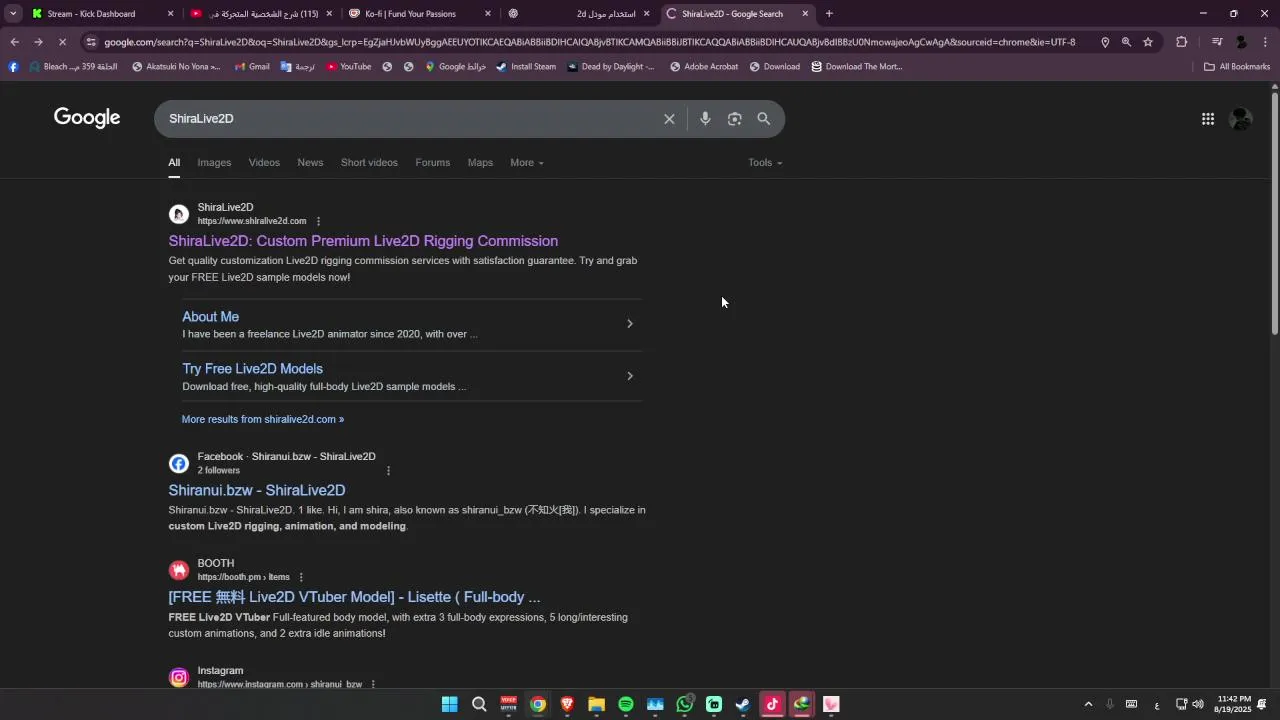Switch to the Short videos tab
Image resolution: width=1280 pixels, height=720 pixels.
tap(369, 163)
